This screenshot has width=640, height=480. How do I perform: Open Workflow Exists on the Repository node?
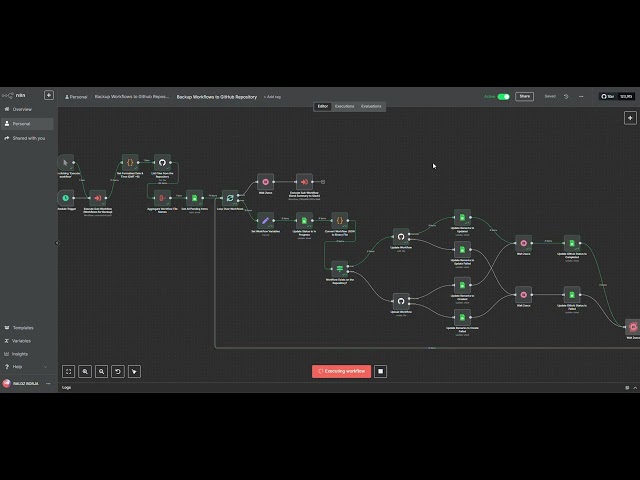click(x=340, y=269)
